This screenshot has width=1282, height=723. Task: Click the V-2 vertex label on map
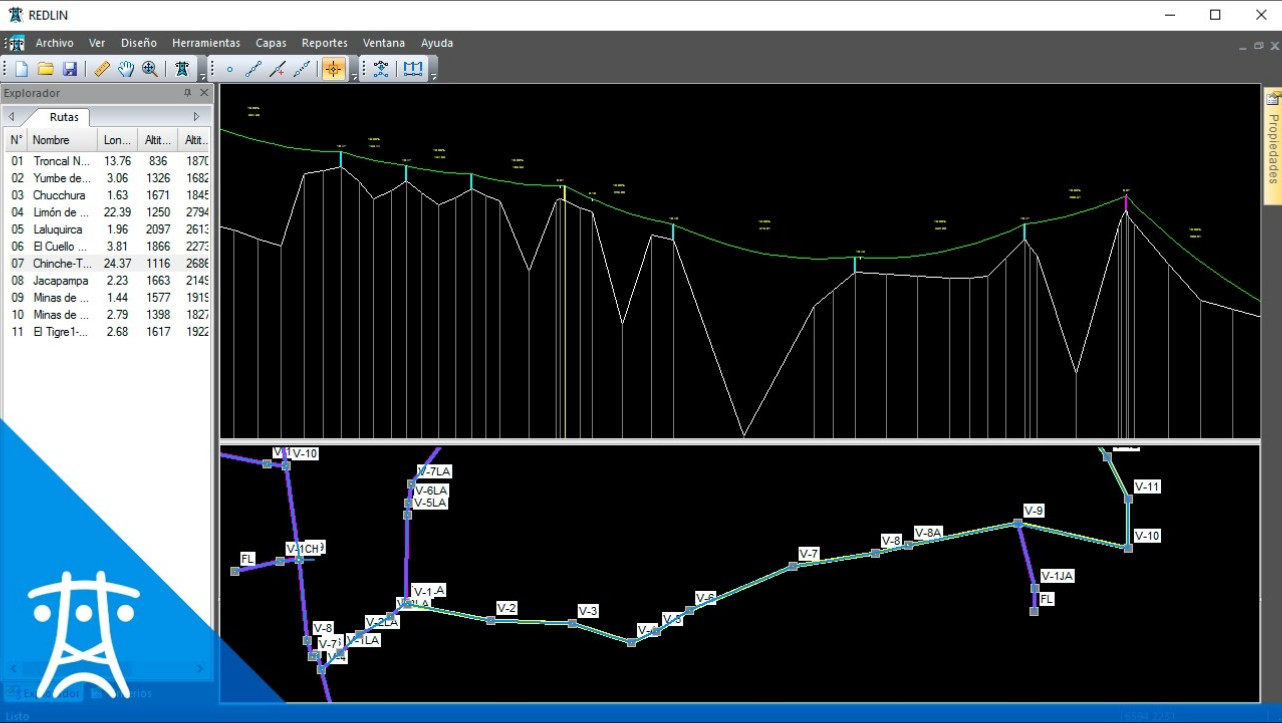point(507,608)
